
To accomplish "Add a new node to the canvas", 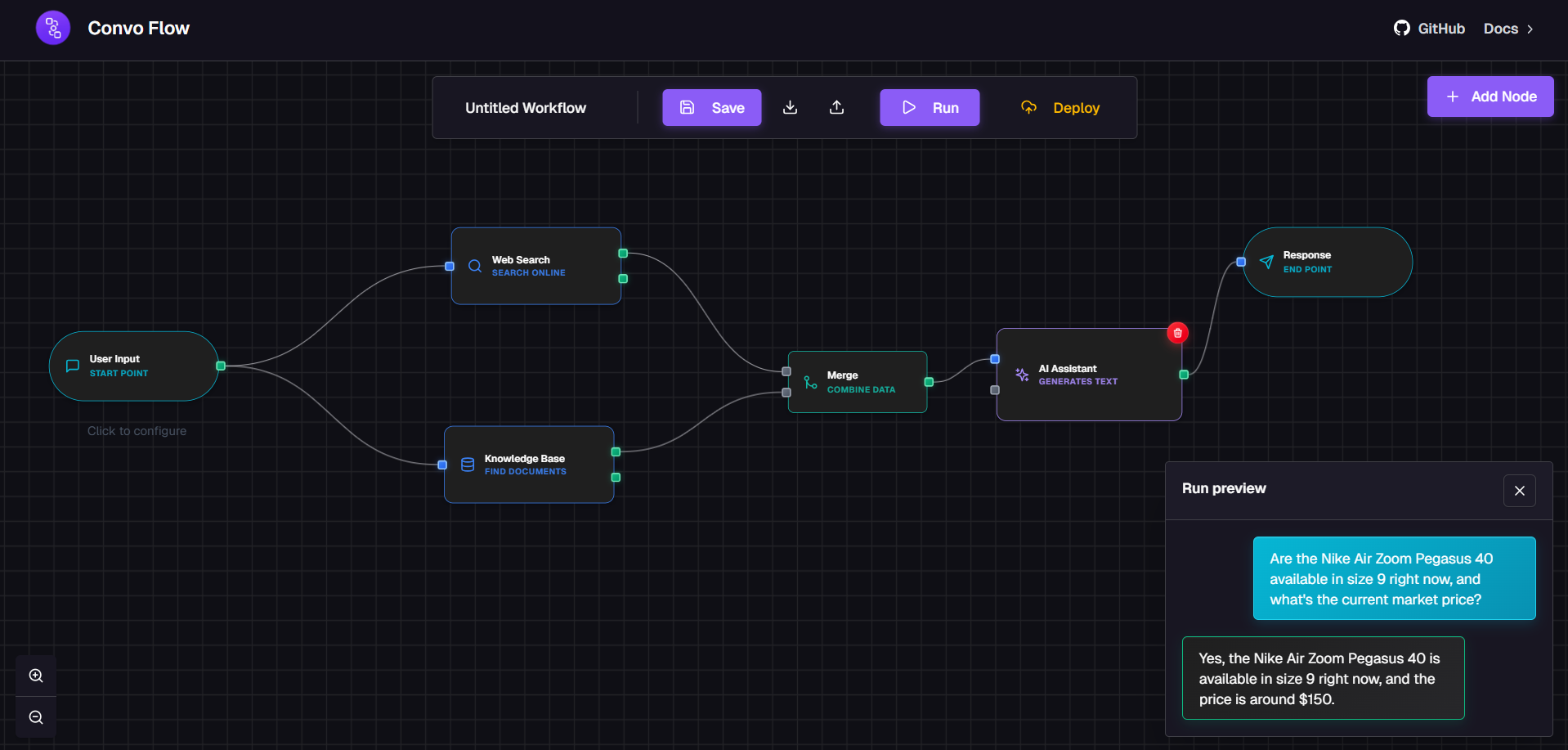I will (1490, 96).
